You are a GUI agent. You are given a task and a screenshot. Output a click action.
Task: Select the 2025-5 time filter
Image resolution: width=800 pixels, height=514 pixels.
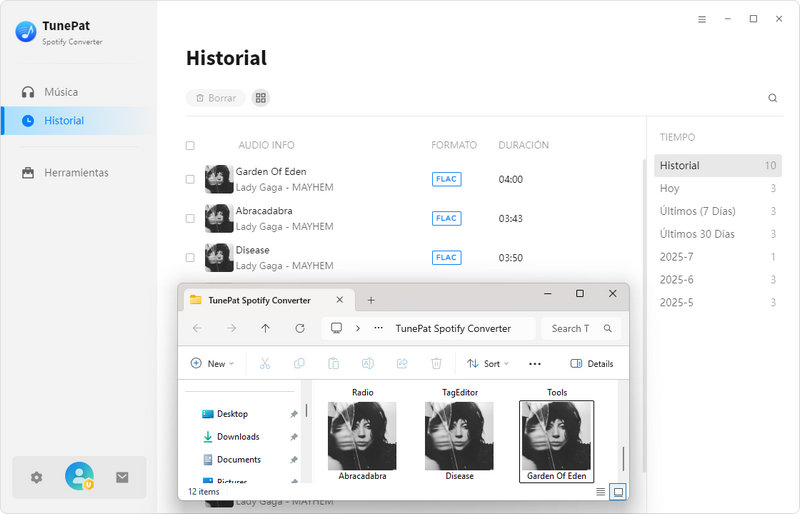[x=717, y=303]
